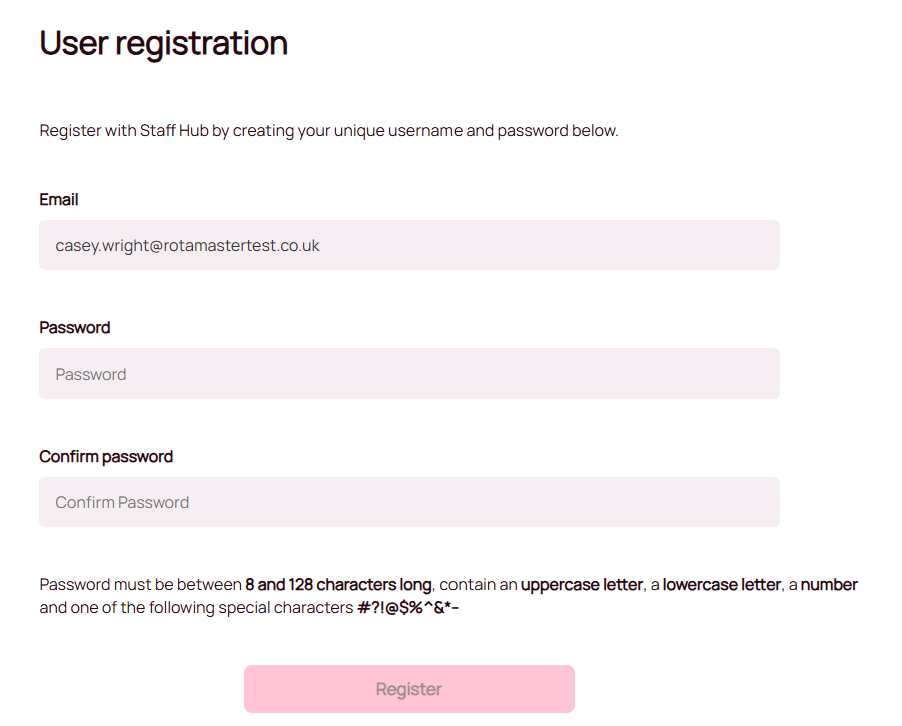The width and height of the screenshot is (902, 726).
Task: Select the Confirm Password placeholder text
Action: 121,501
